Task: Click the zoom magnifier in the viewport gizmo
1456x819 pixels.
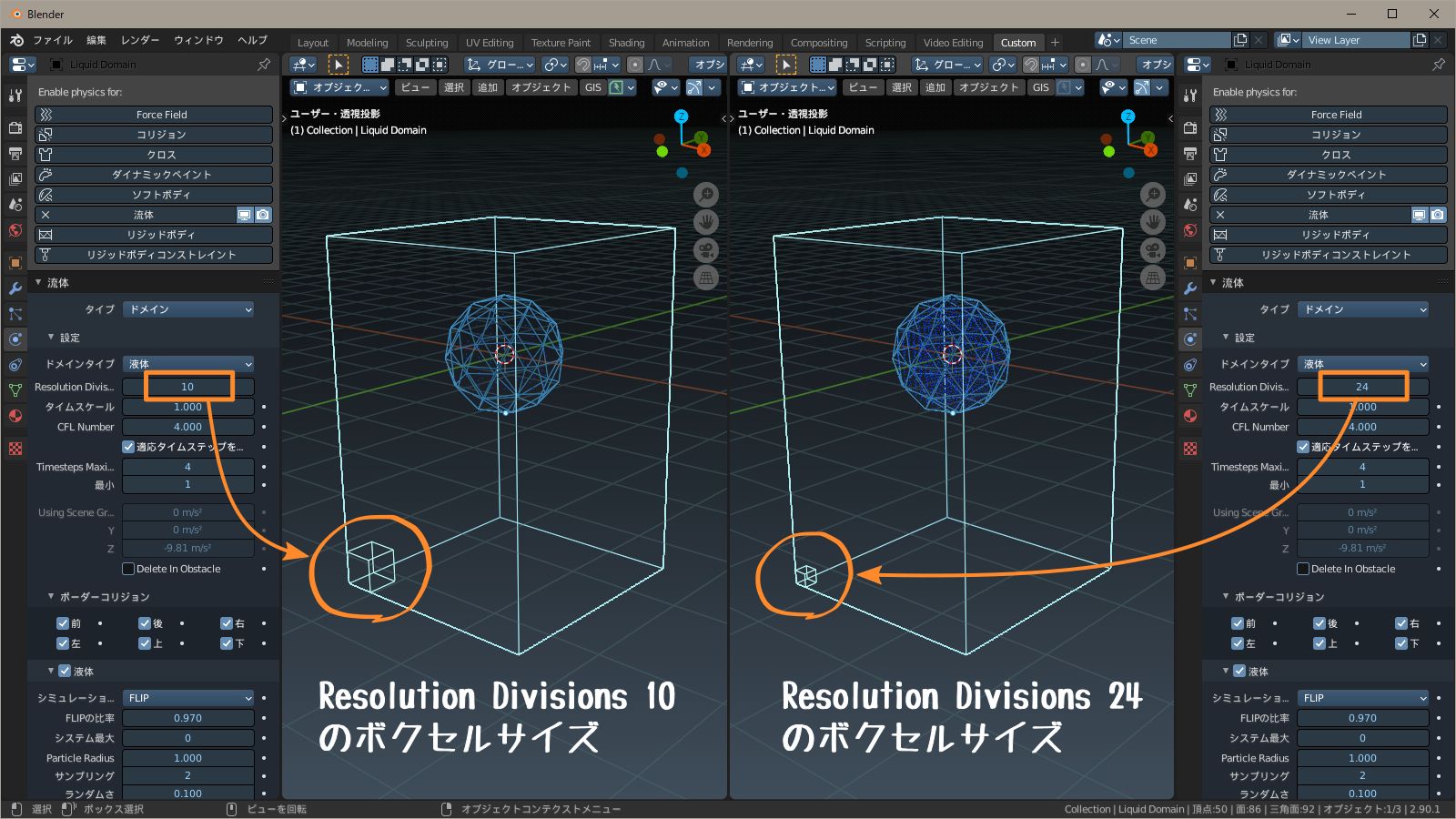Action: pyautogui.click(x=706, y=194)
